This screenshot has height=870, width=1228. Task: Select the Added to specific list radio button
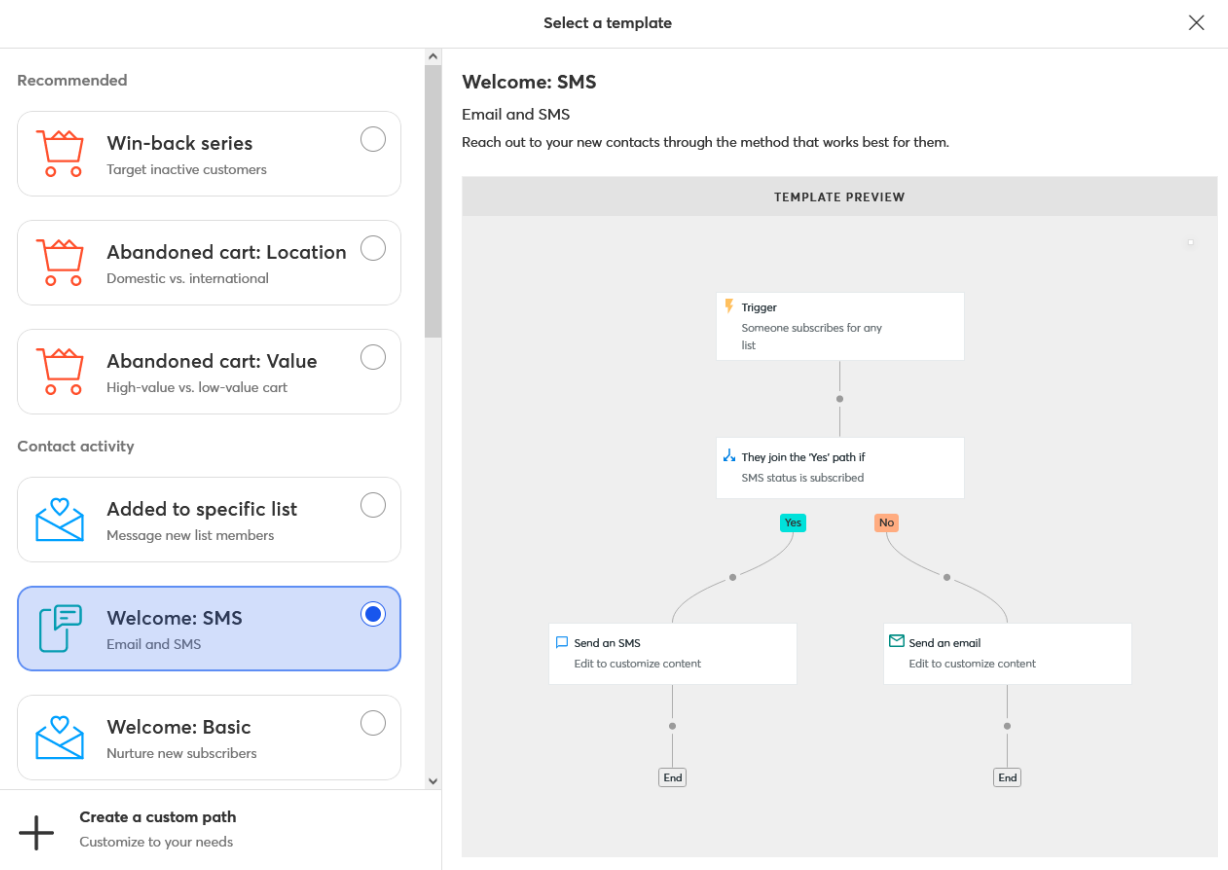click(372, 506)
